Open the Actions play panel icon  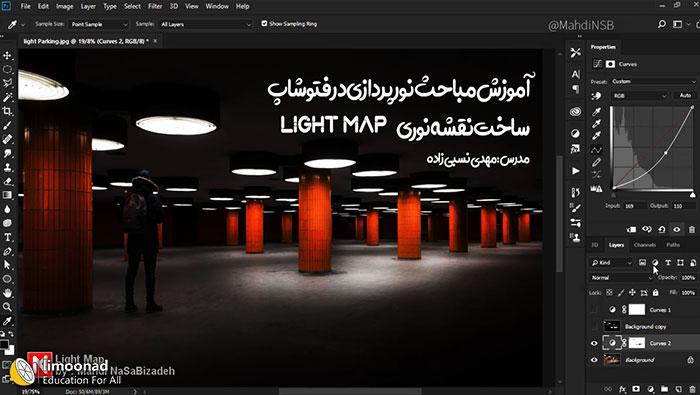[x=575, y=171]
